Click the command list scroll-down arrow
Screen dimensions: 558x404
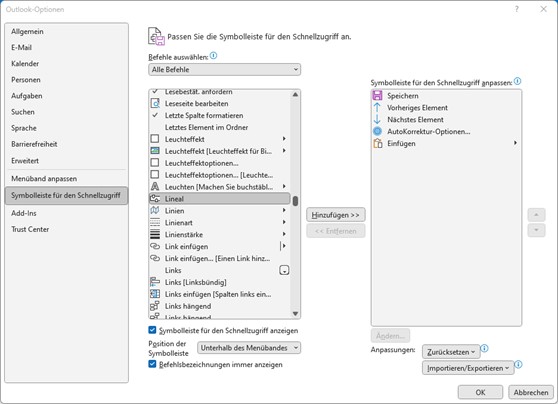click(295, 314)
